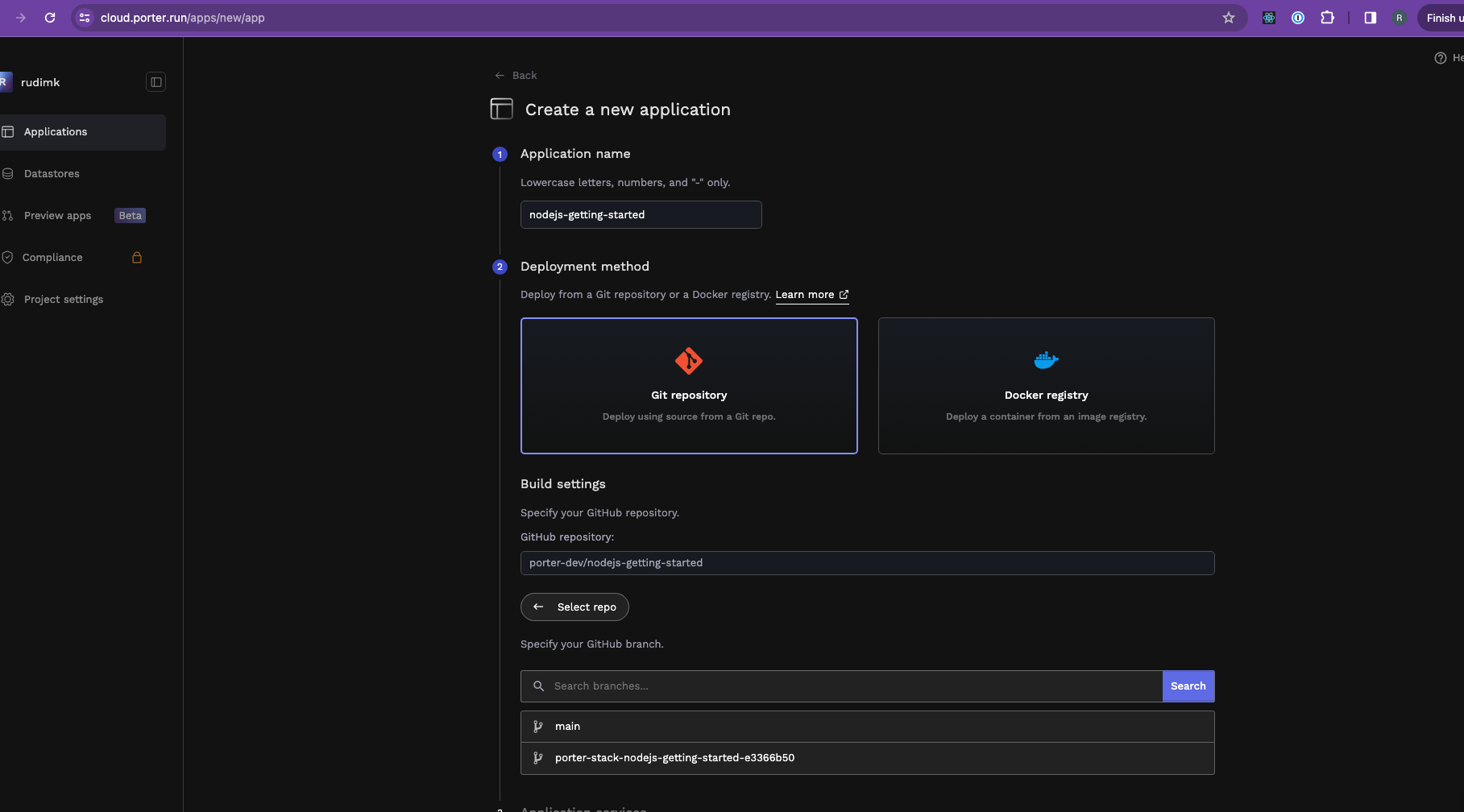The height and width of the screenshot is (812, 1464).
Task: Open the 1Password extension icon
Action: point(1297,18)
